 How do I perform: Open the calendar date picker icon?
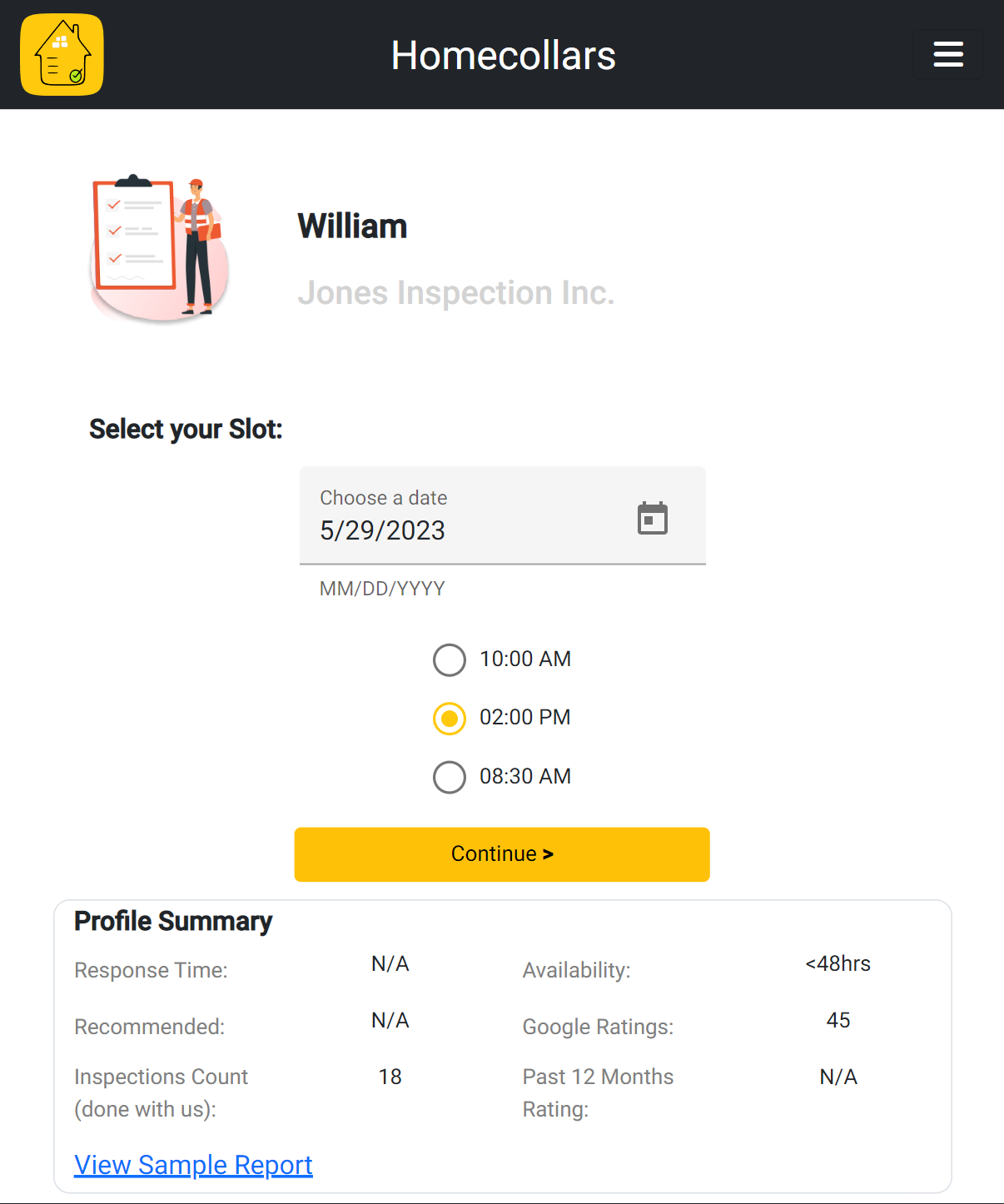[652, 518]
